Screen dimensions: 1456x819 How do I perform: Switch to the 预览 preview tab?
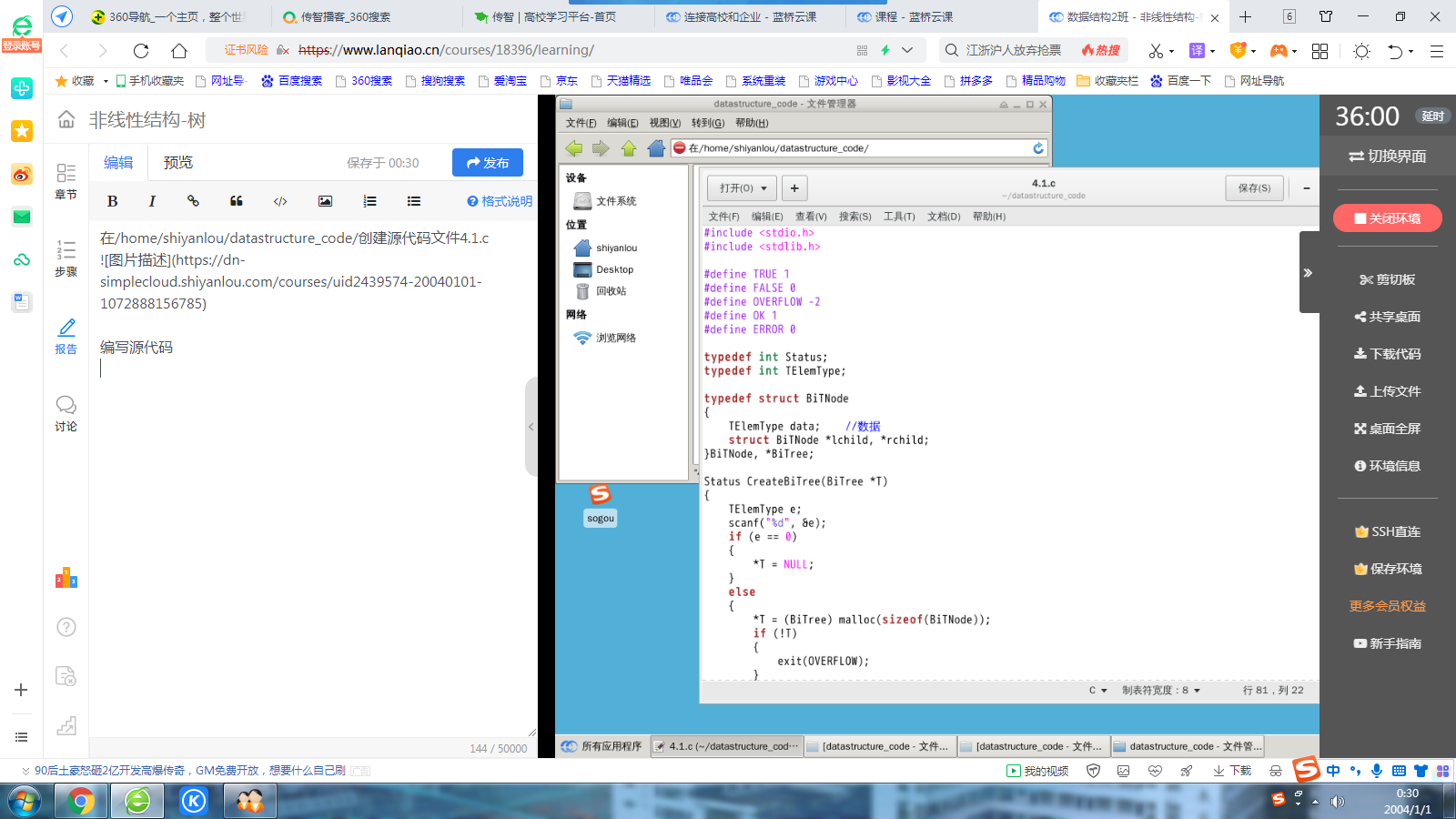click(x=178, y=163)
